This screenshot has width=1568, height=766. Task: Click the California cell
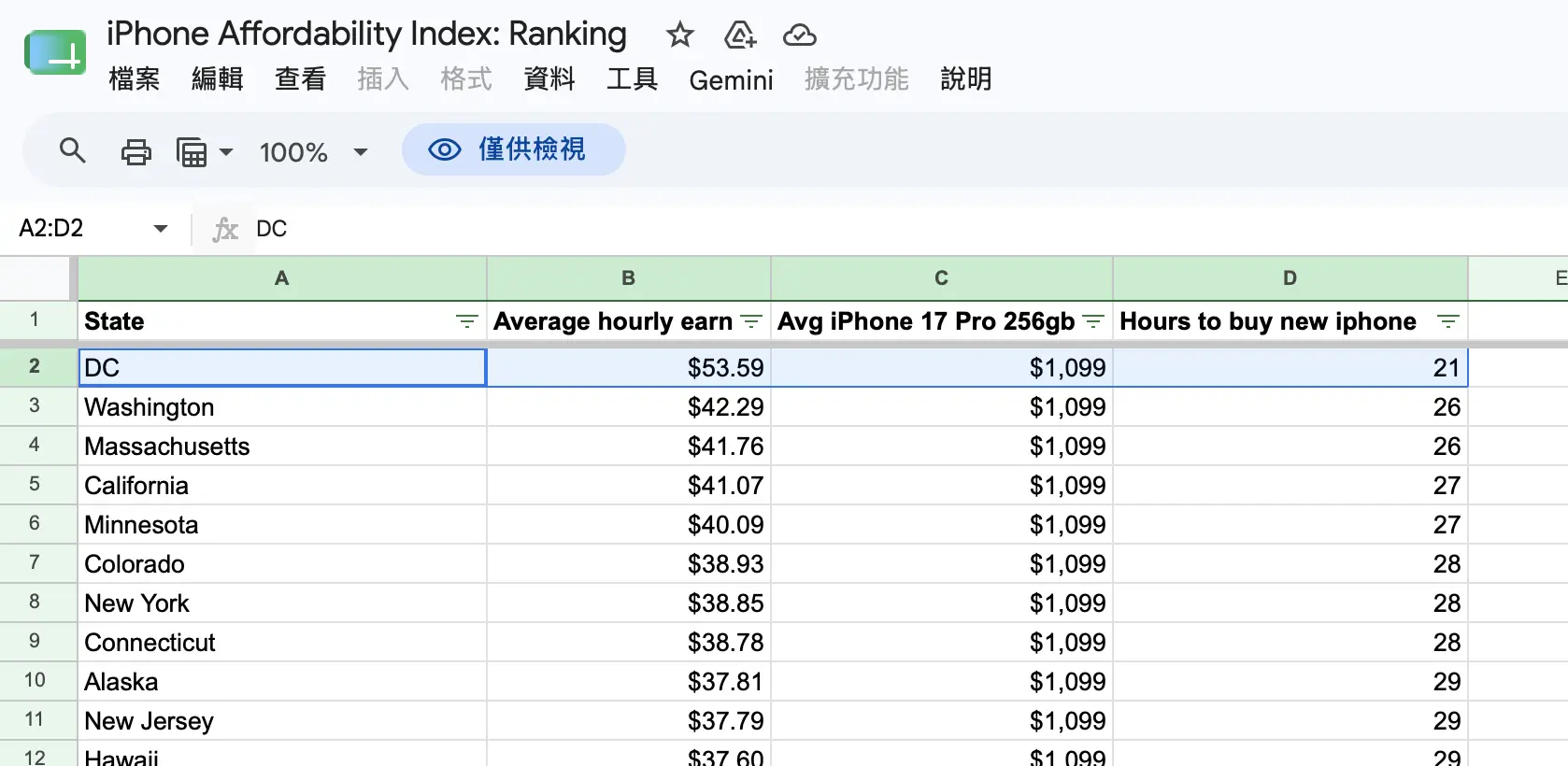(x=282, y=485)
